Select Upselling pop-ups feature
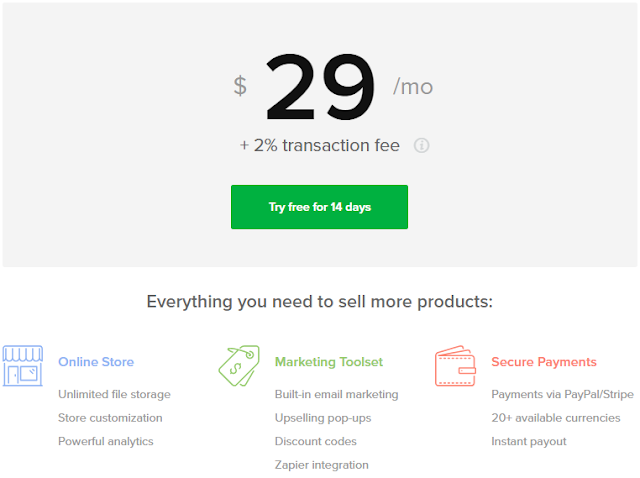The width and height of the screenshot is (640, 478). [x=323, y=418]
